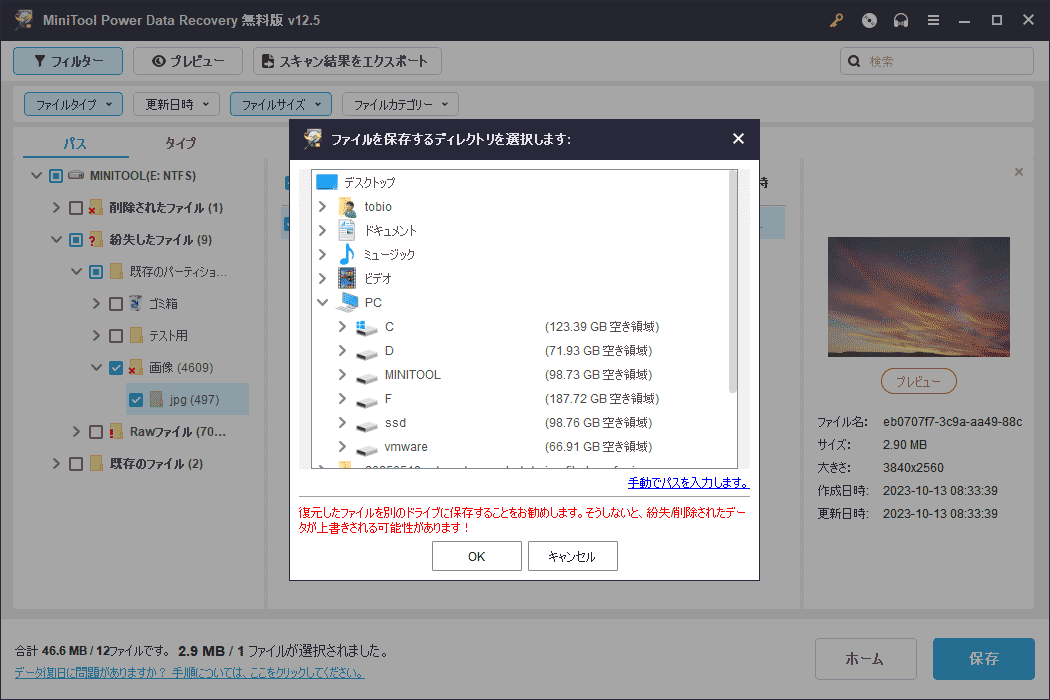Click the disc icon in title bar
The width and height of the screenshot is (1050, 700).
tap(869, 20)
